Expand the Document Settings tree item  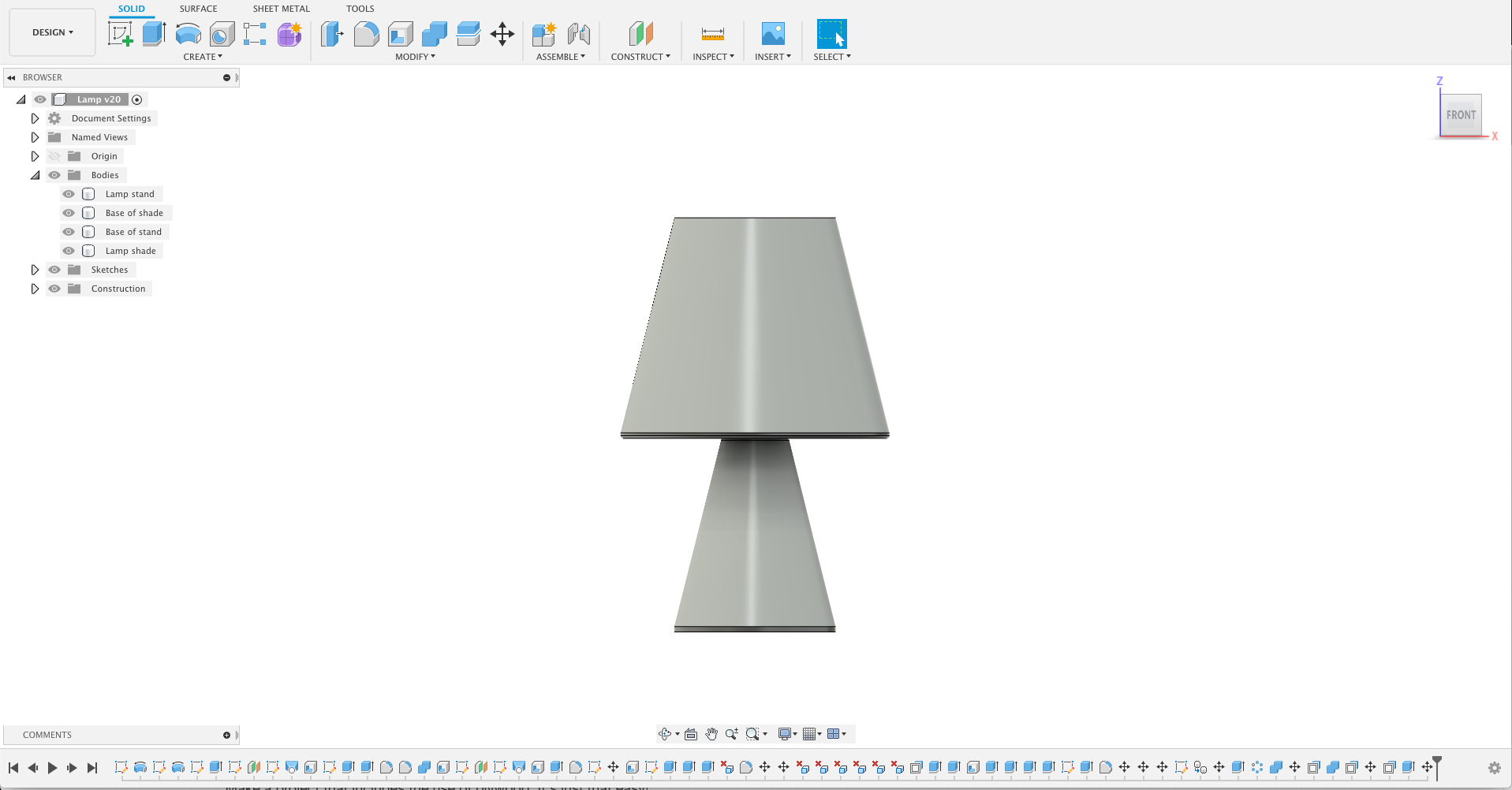(x=35, y=117)
